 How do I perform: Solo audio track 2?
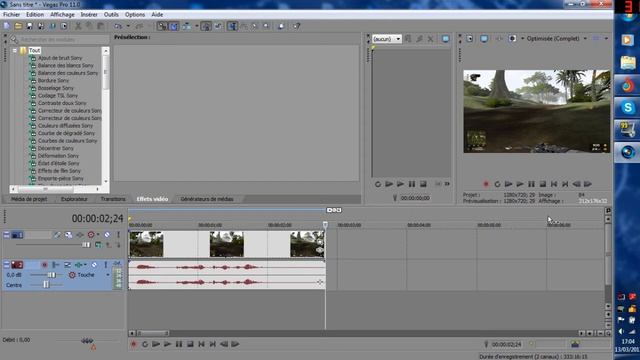click(x=106, y=265)
